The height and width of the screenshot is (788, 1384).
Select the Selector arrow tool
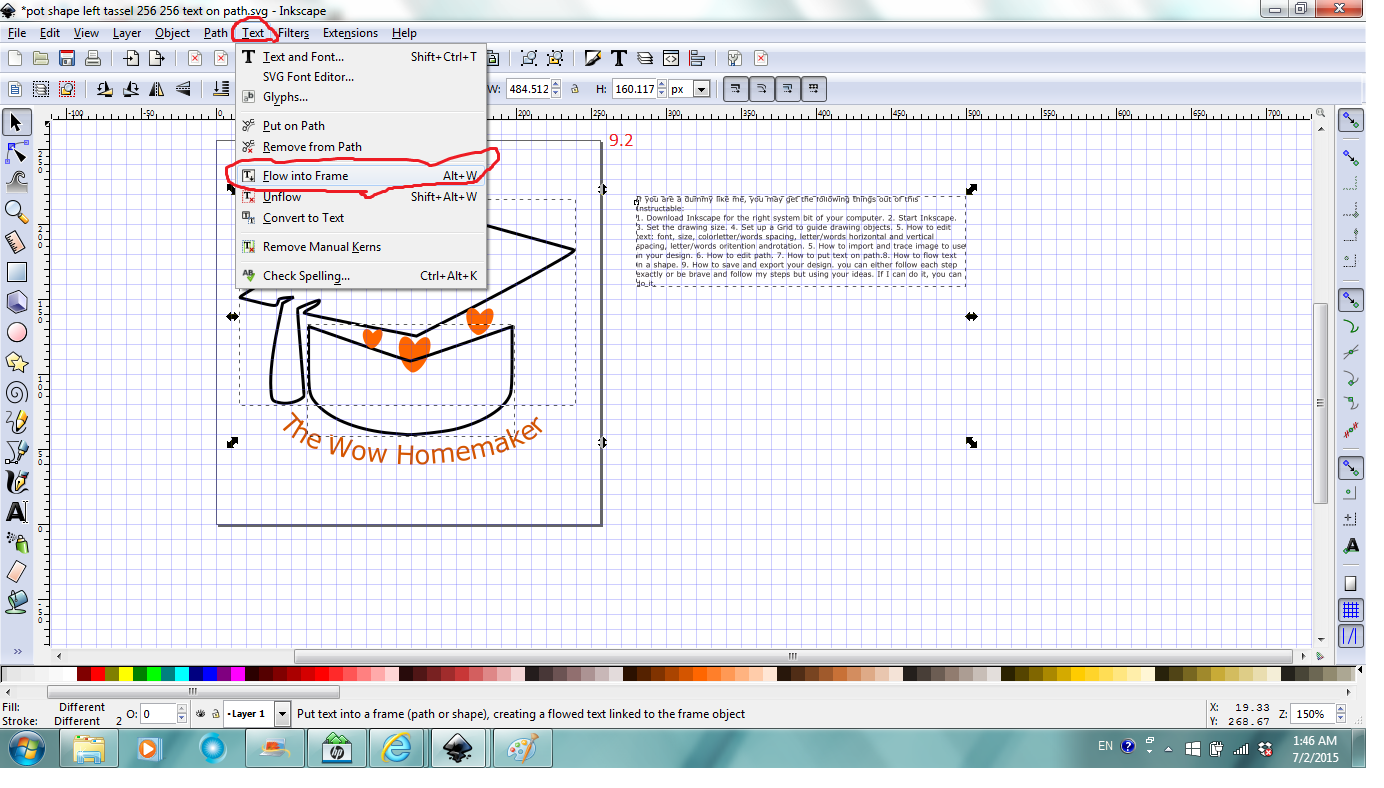[x=17, y=122]
